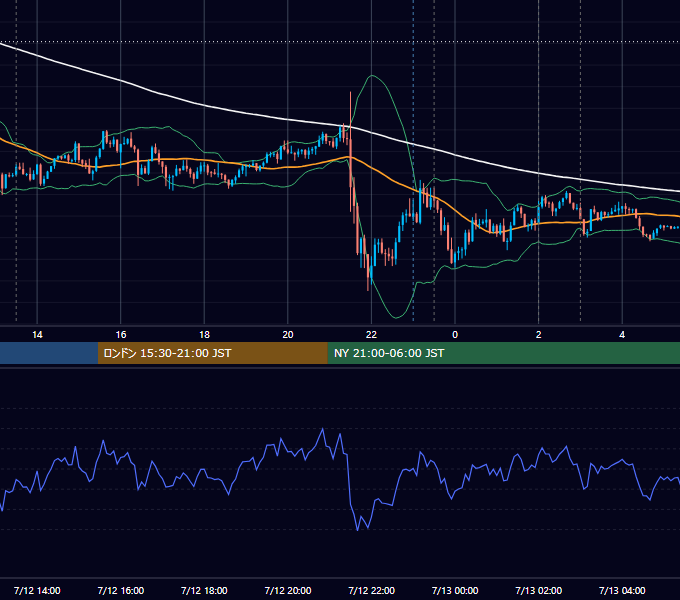Screen dimensions: 680x600
Task: Click the hour label 22 on the upper axis
Action: point(371,335)
